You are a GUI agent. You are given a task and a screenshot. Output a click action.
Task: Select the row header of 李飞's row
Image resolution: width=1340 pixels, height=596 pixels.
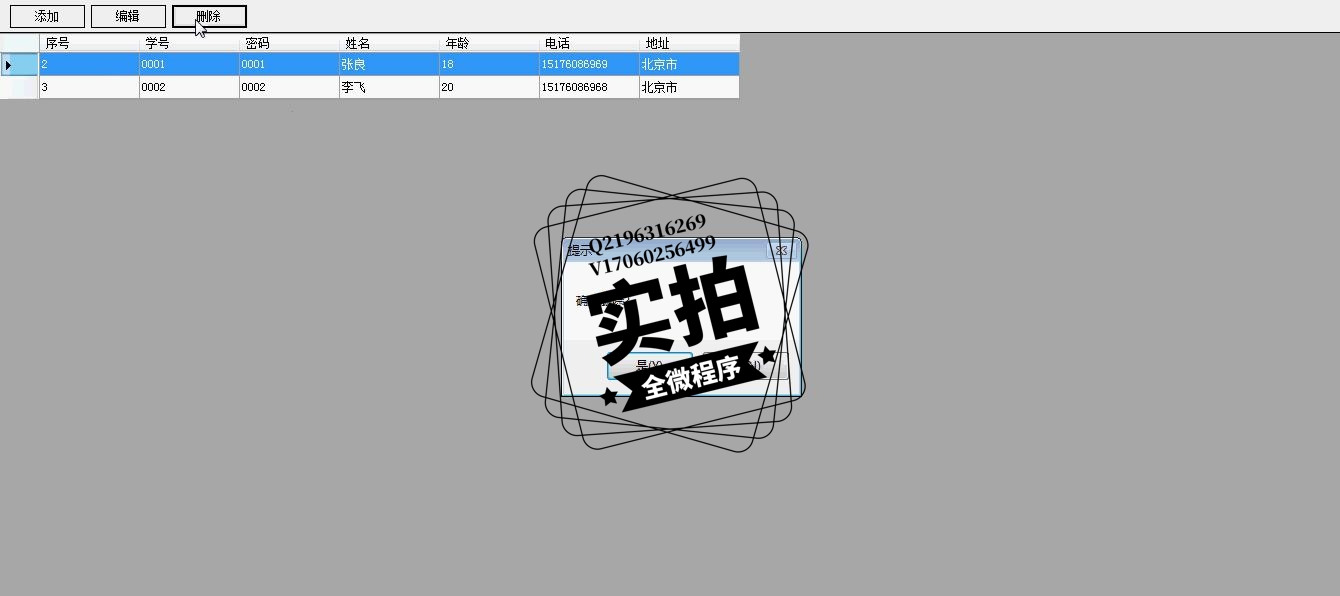click(19, 87)
